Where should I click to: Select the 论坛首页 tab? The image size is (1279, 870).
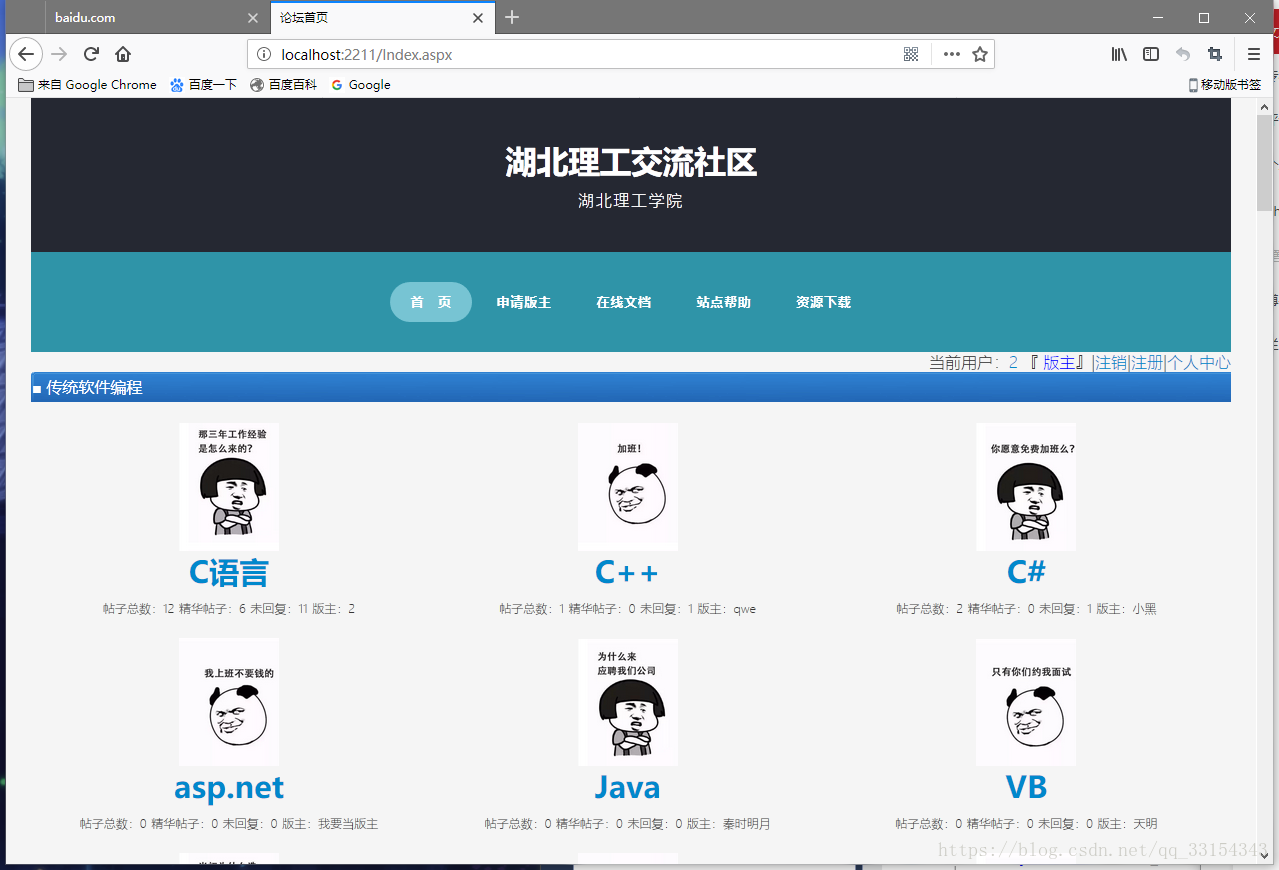point(383,18)
